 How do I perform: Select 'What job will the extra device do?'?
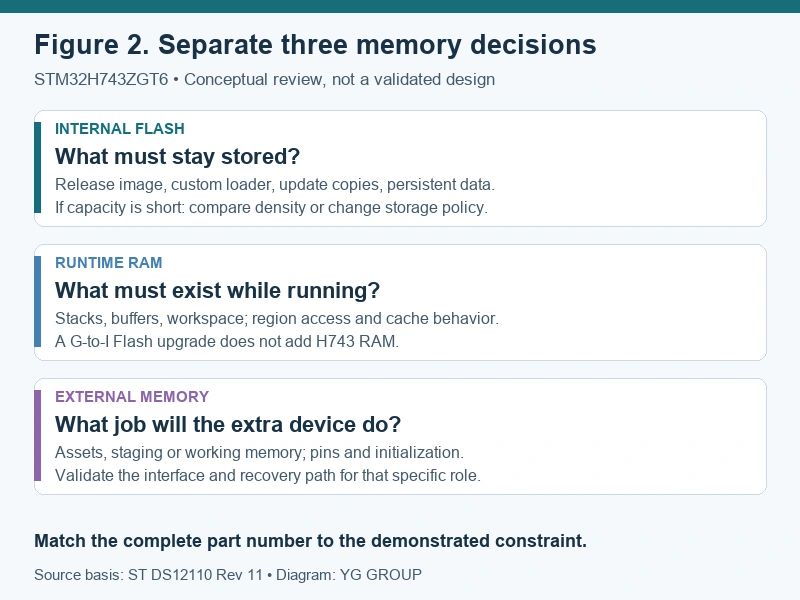tap(228, 425)
